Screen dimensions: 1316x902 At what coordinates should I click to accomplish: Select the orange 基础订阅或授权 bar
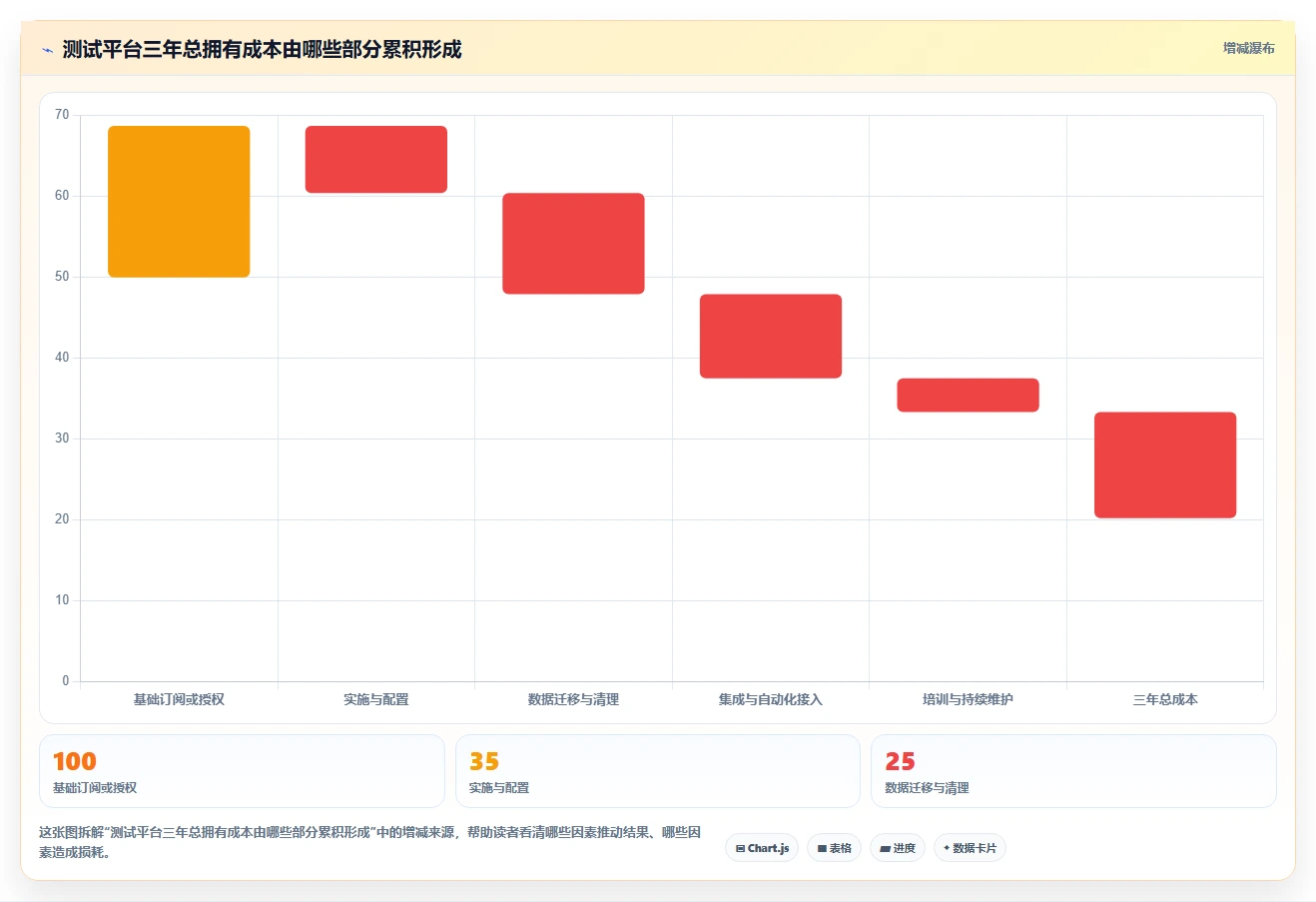(179, 202)
